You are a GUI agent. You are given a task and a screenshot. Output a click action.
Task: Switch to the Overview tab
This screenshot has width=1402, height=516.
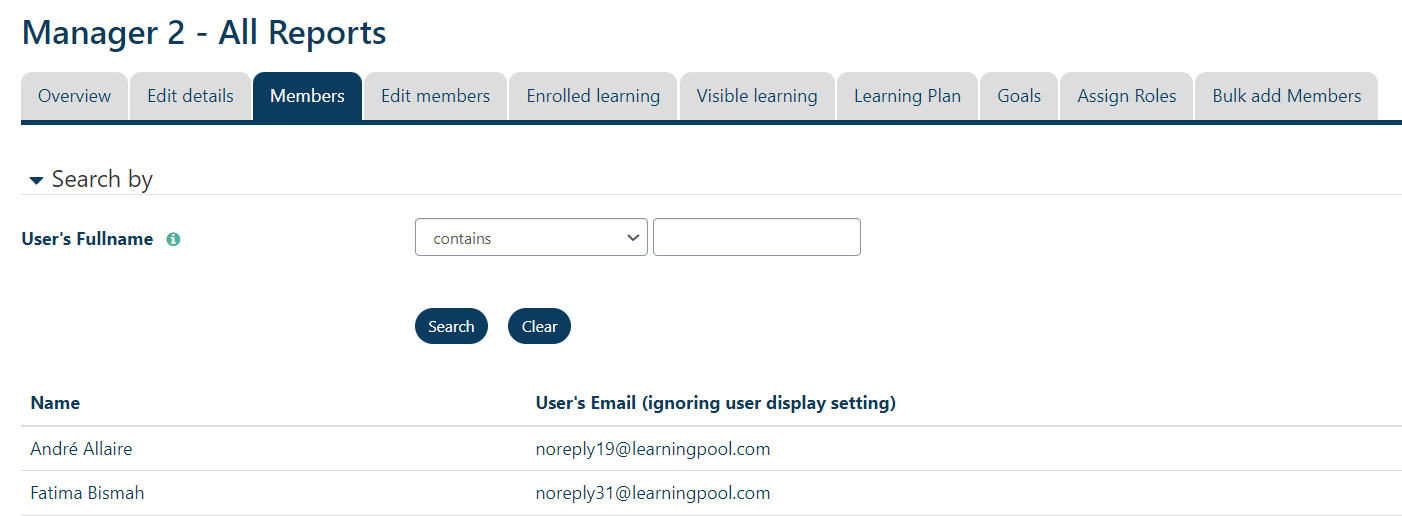(74, 97)
